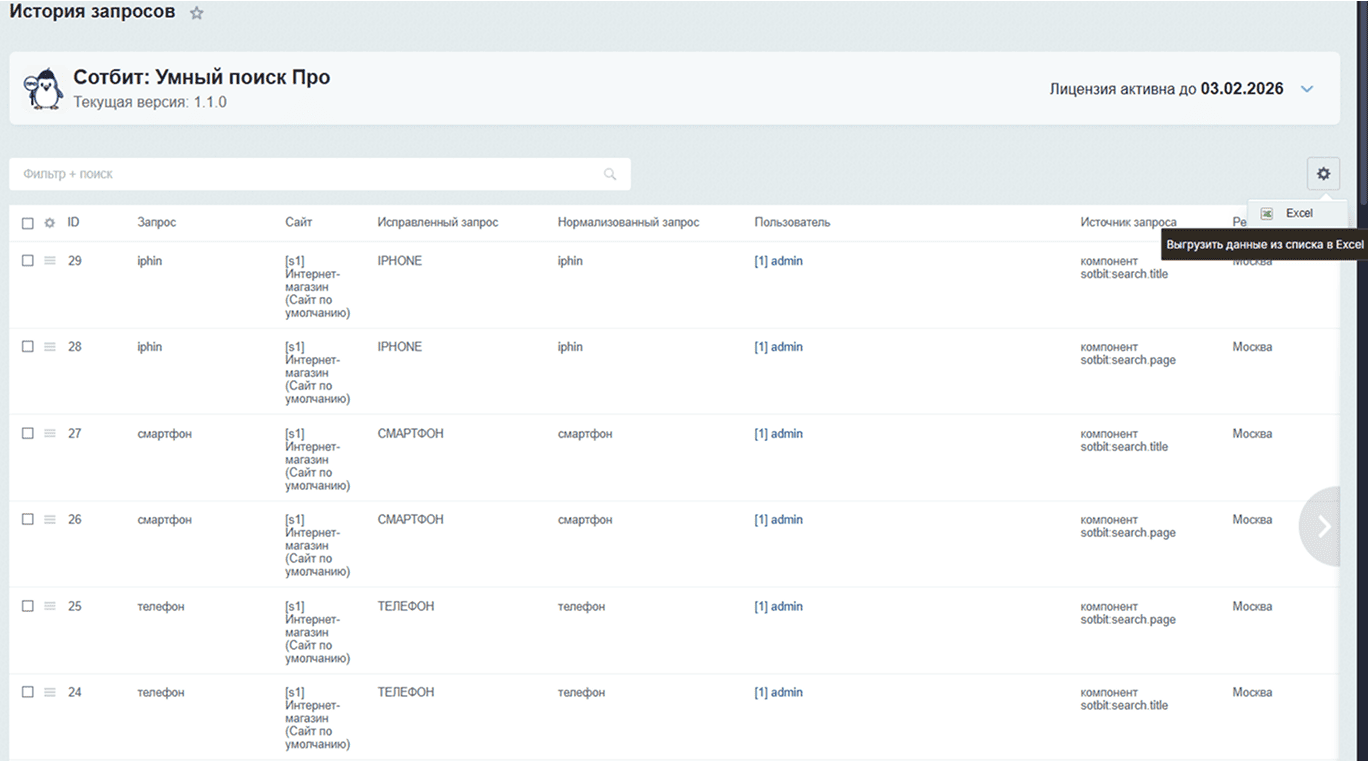Open the list settings gear button
The height and width of the screenshot is (762, 1368).
[x=1323, y=174]
